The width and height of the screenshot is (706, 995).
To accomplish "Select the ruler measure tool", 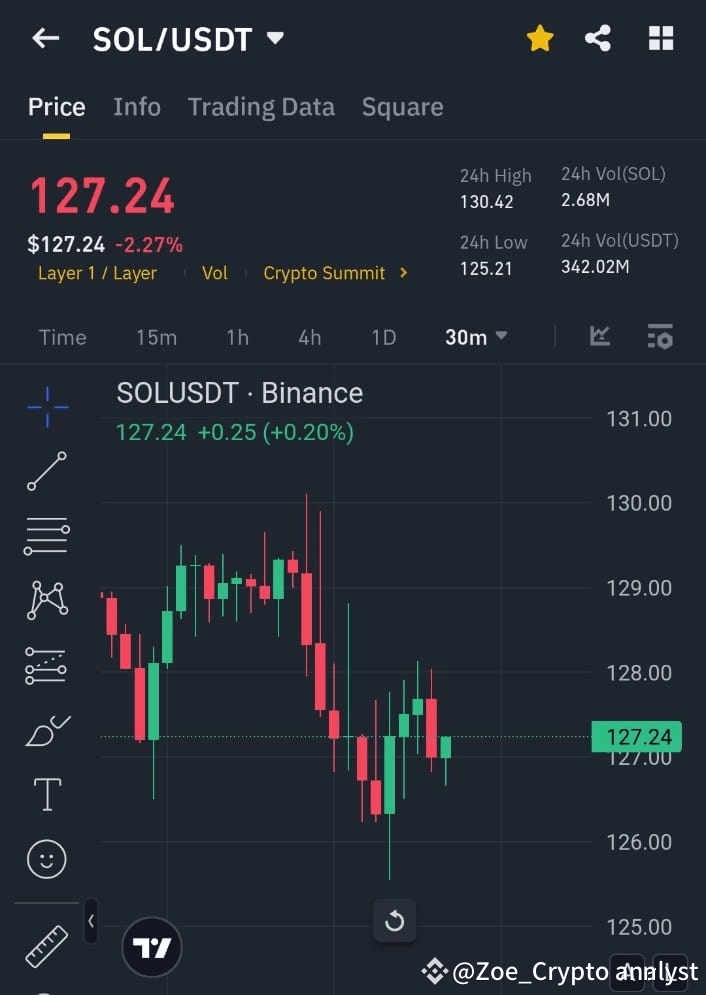I will [46, 945].
